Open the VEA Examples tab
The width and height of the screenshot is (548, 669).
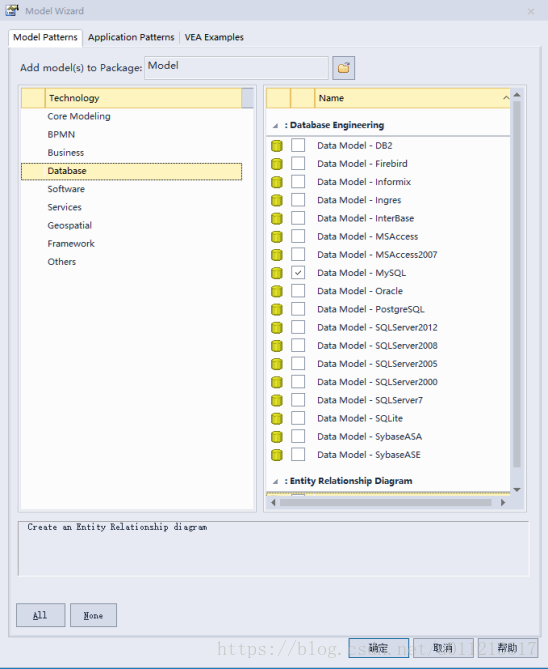click(x=214, y=37)
